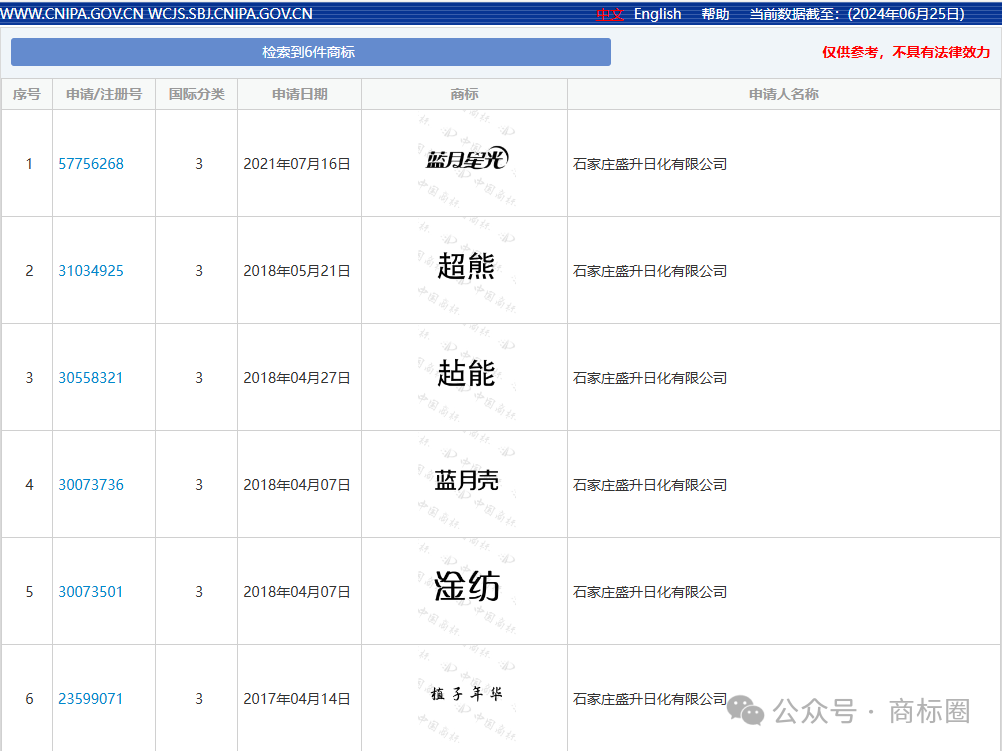
Task: Select the date 2021年07月16日
Action: tap(297, 164)
